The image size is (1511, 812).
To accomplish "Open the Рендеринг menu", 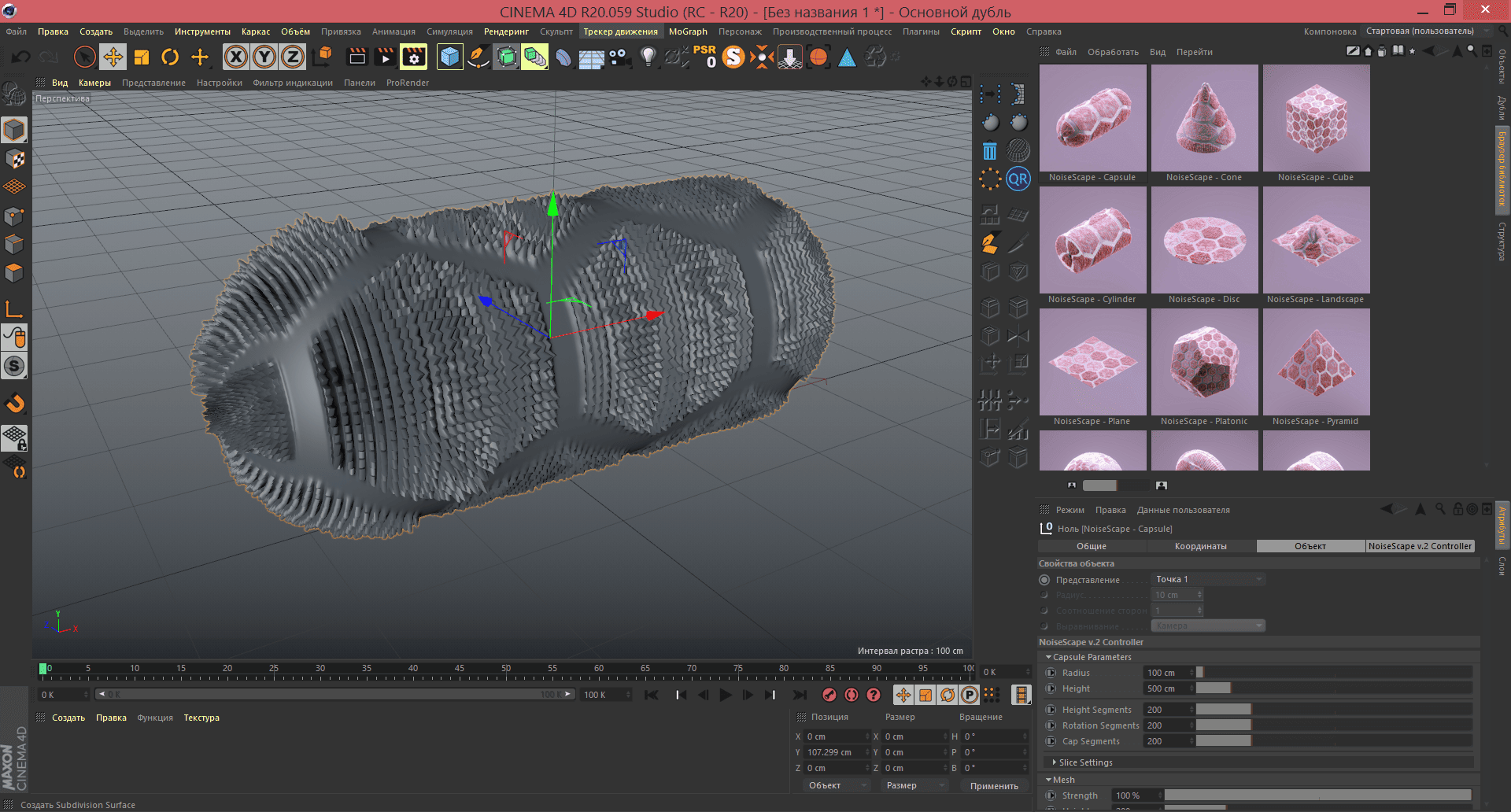I will point(506,31).
